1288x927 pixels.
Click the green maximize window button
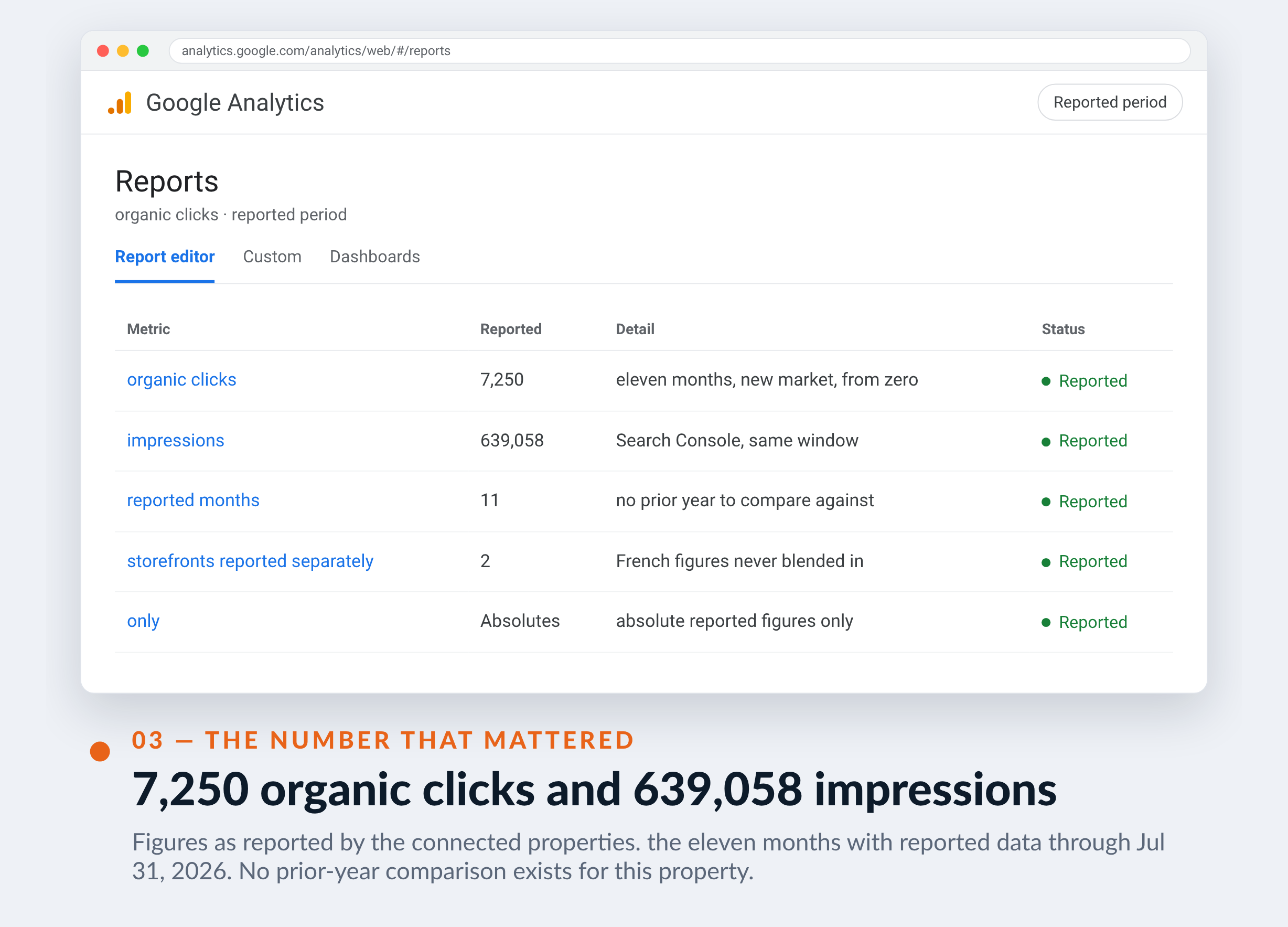click(143, 51)
